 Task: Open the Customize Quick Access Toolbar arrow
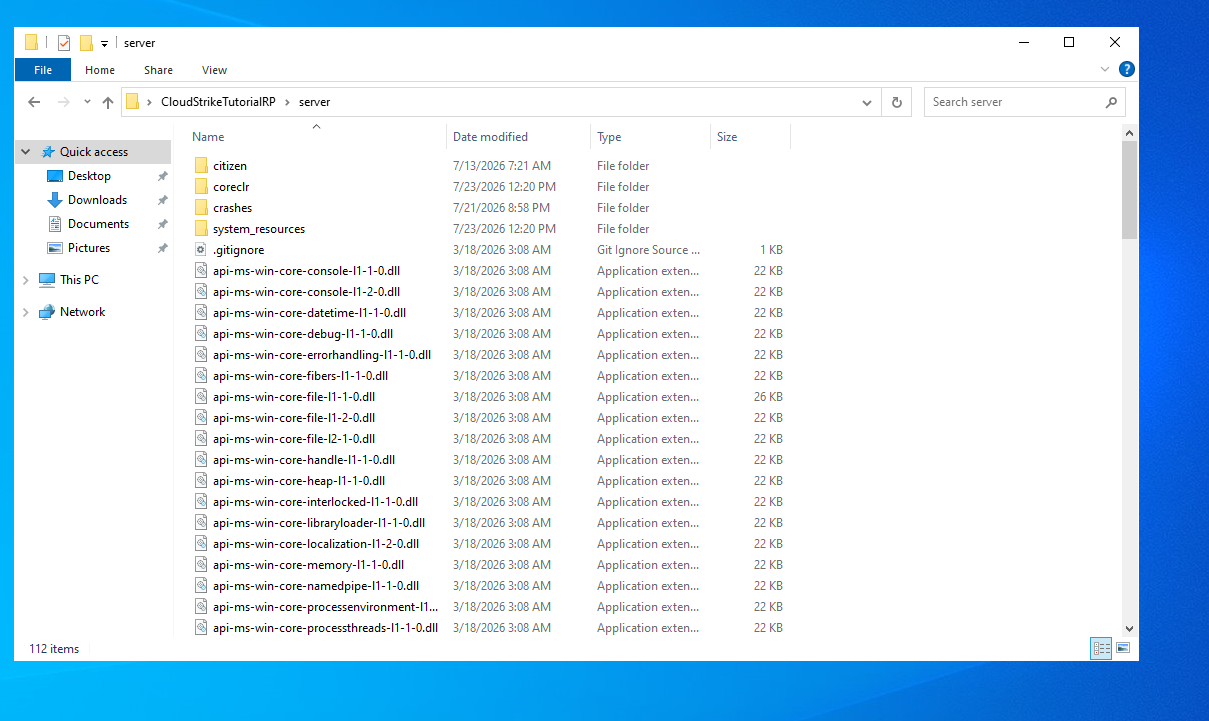pos(104,44)
